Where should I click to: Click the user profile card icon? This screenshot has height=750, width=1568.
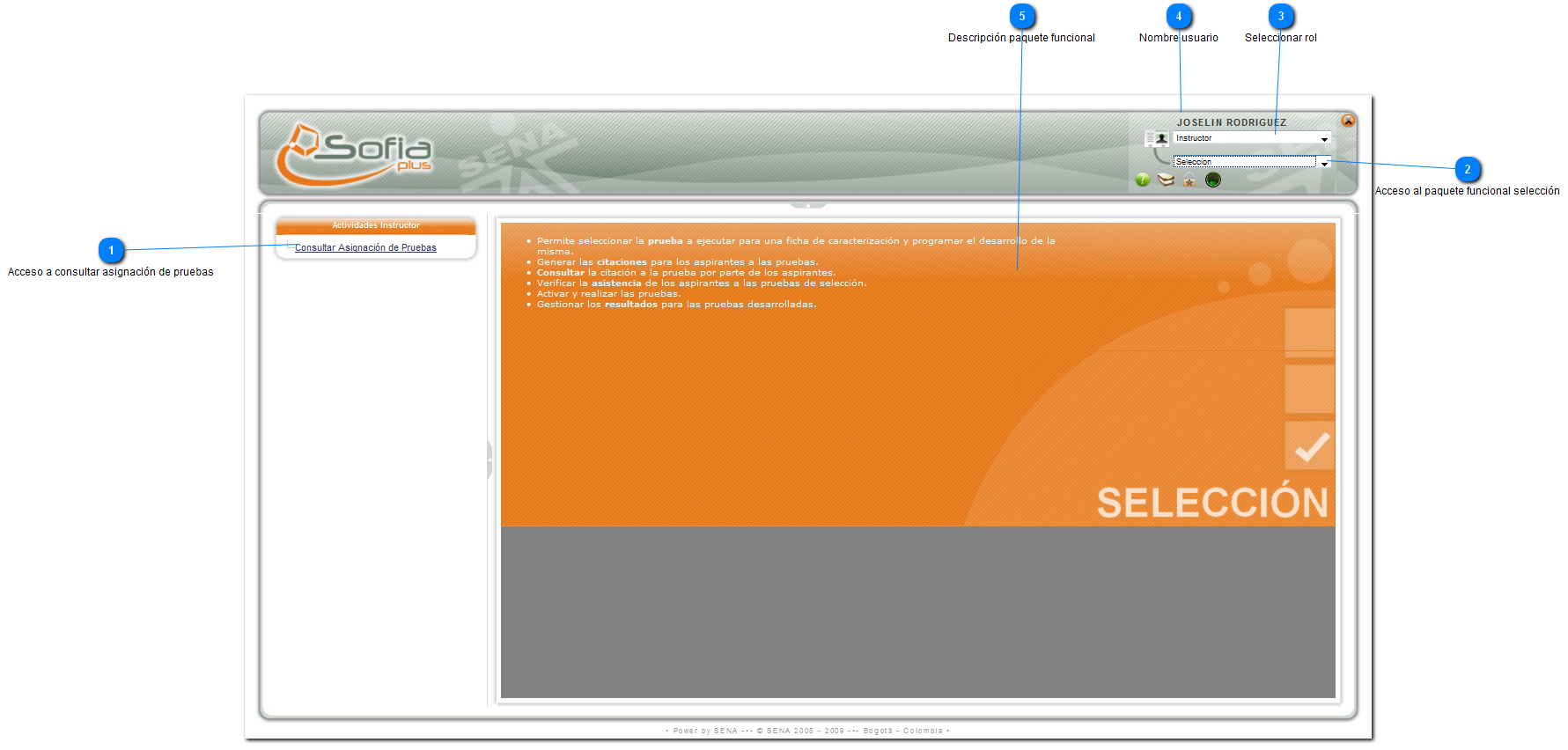[x=1157, y=138]
